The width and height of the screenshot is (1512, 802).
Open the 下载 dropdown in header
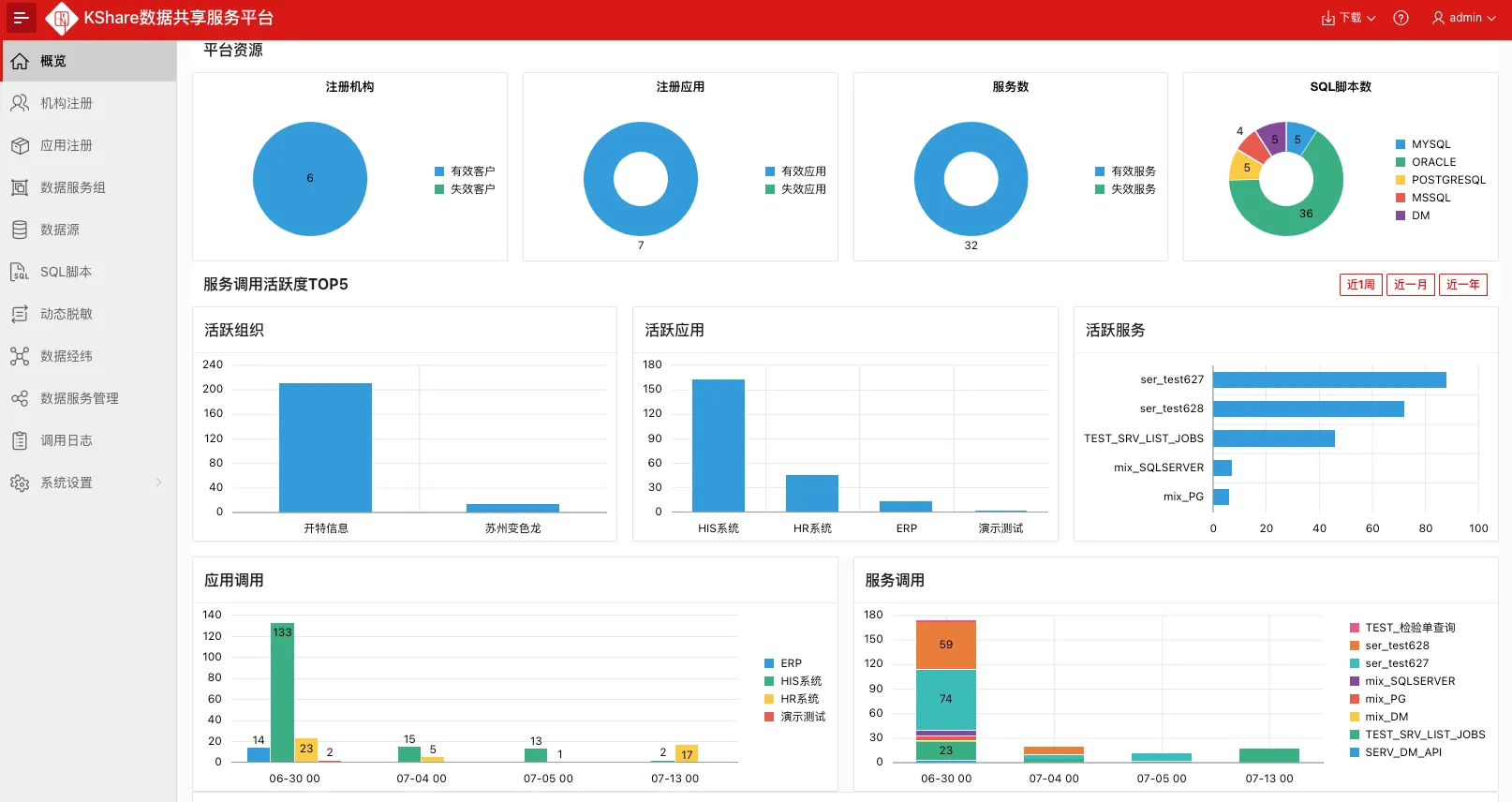[1348, 18]
